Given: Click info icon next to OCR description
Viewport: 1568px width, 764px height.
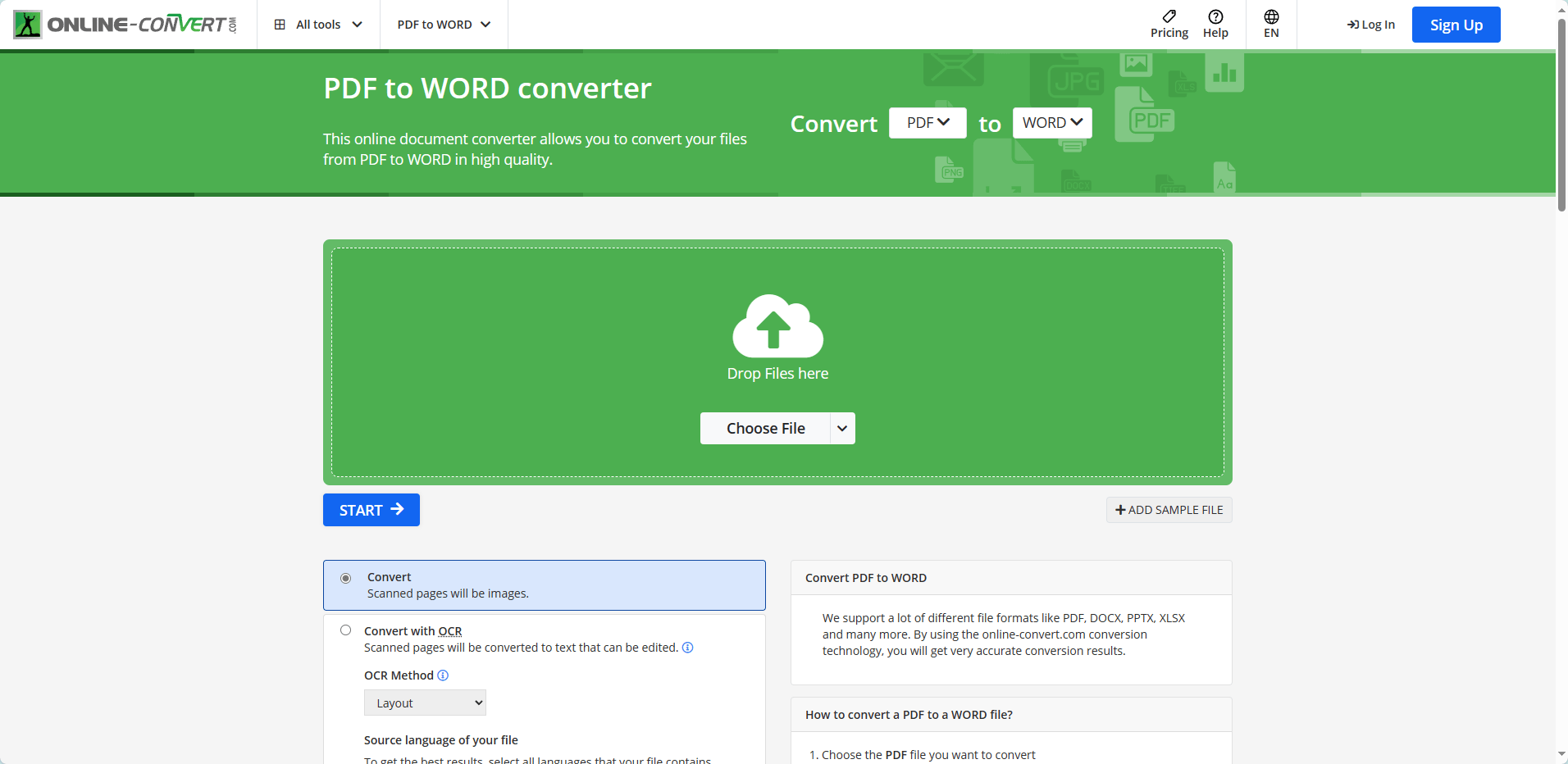Looking at the screenshot, I should [x=688, y=648].
